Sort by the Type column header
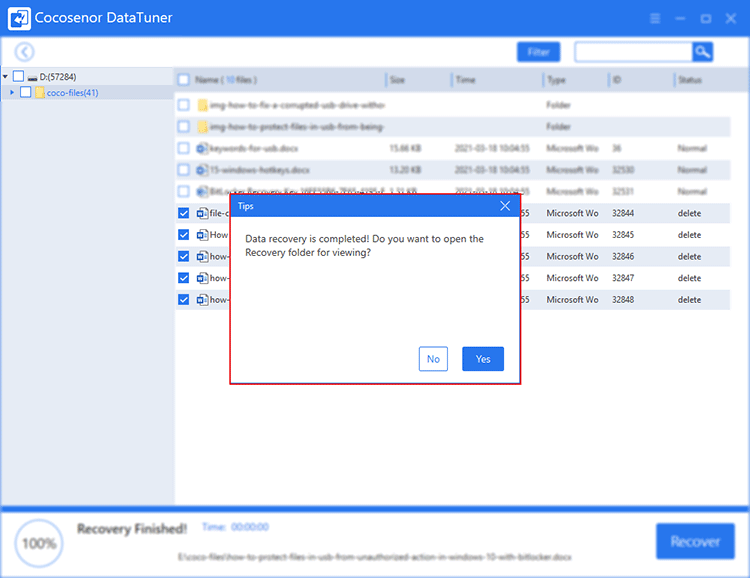This screenshot has width=750, height=578. pyautogui.click(x=556, y=79)
